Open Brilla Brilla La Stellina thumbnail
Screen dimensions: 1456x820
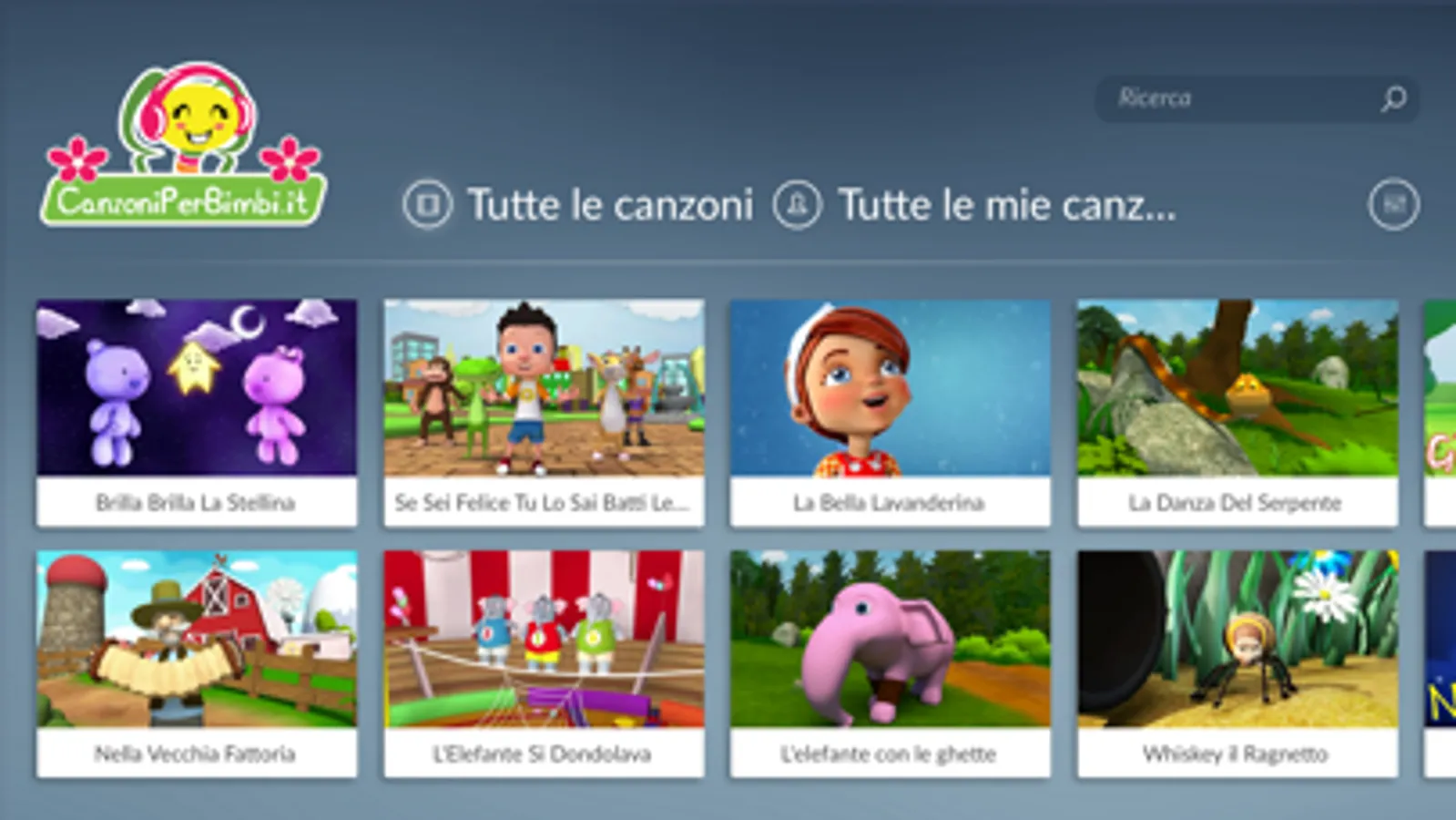point(197,387)
